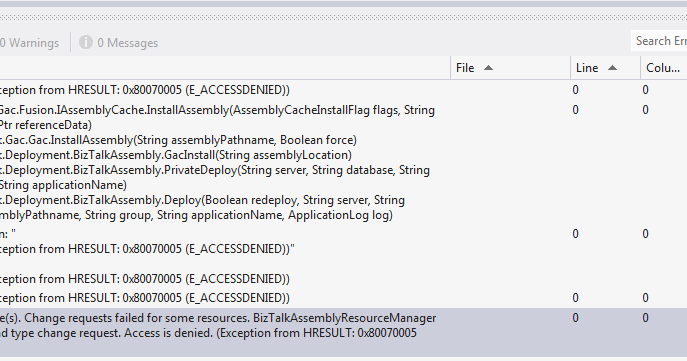Sort by the File column header
Image resolution: width=687 pixels, height=361 pixels.
510,68
